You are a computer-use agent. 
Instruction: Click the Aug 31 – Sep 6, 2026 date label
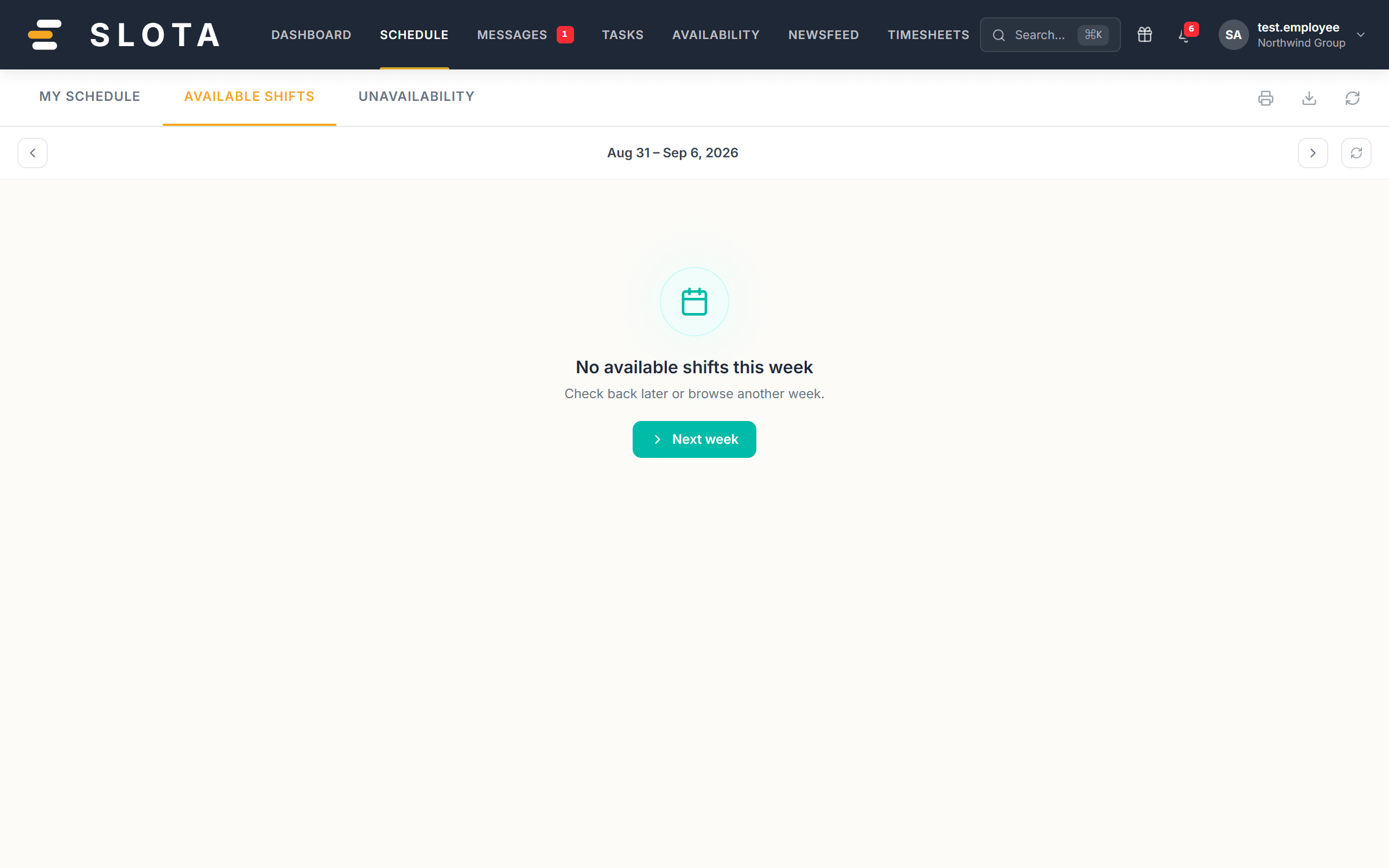[x=673, y=152]
